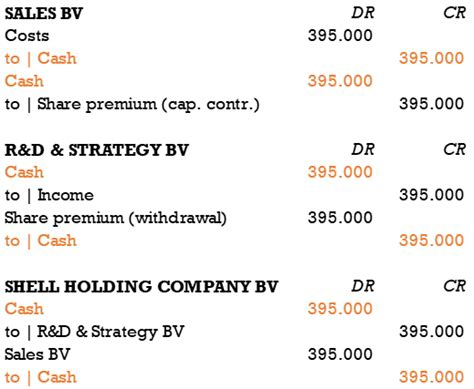
Task: Select the Costs debit entry label
Action: point(27,36)
